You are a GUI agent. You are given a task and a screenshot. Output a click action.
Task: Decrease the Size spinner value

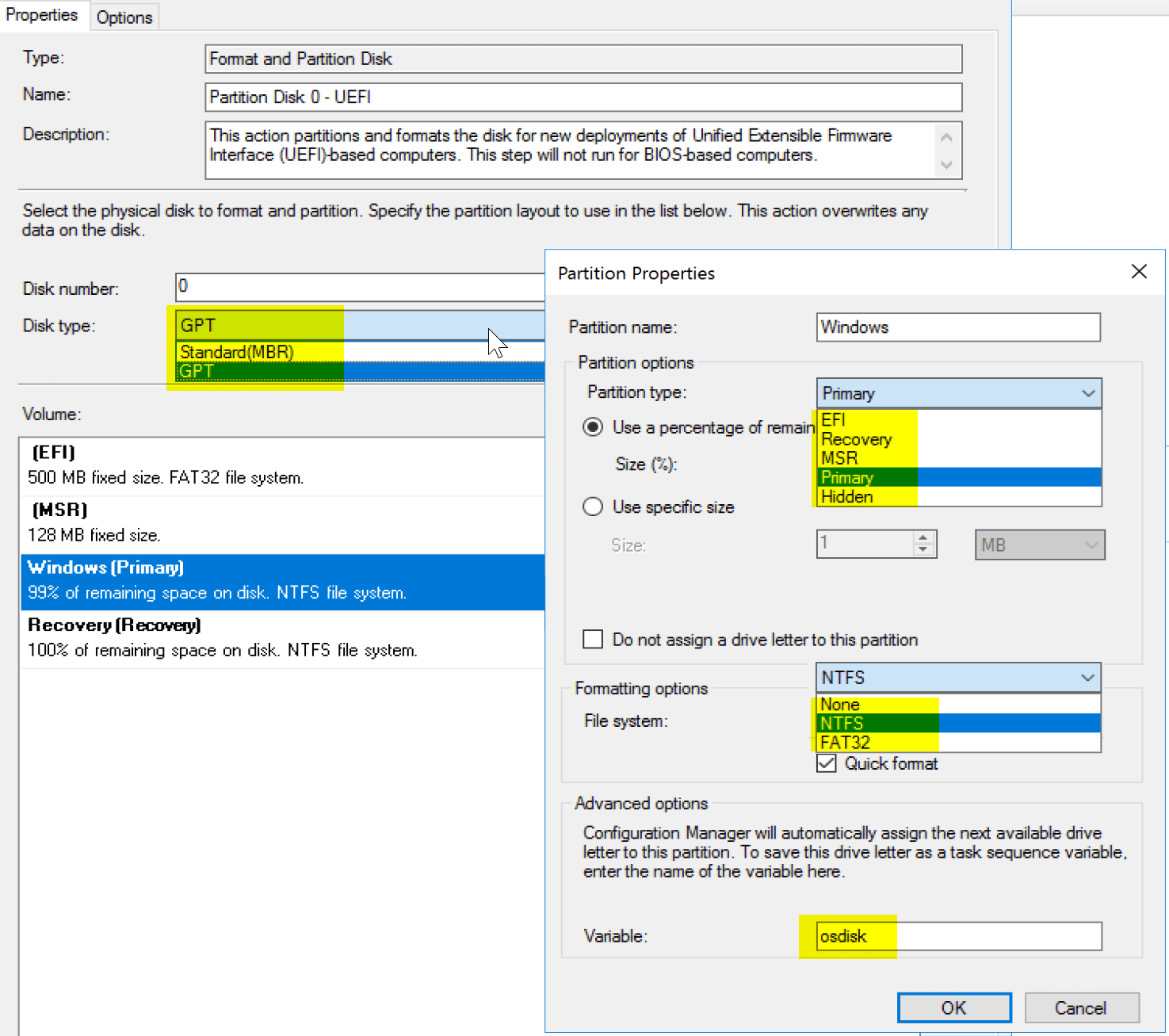923,550
